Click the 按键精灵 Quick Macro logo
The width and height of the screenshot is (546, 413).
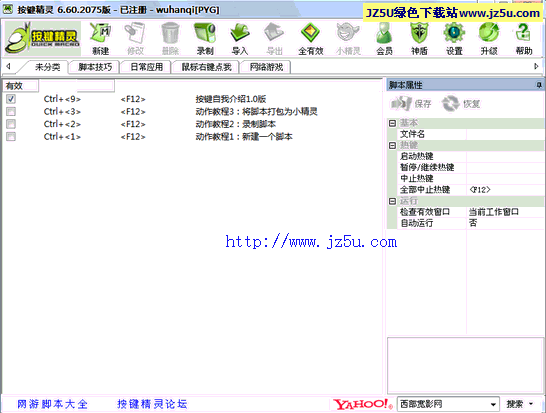pos(43,38)
